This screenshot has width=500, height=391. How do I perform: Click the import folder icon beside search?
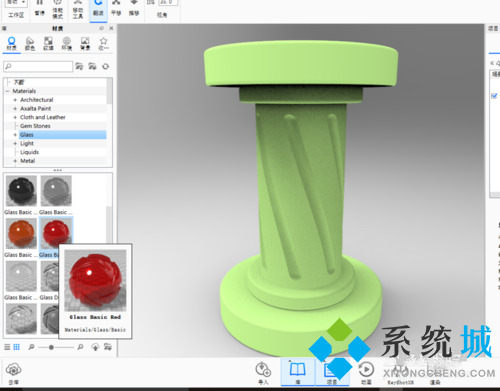92,66
